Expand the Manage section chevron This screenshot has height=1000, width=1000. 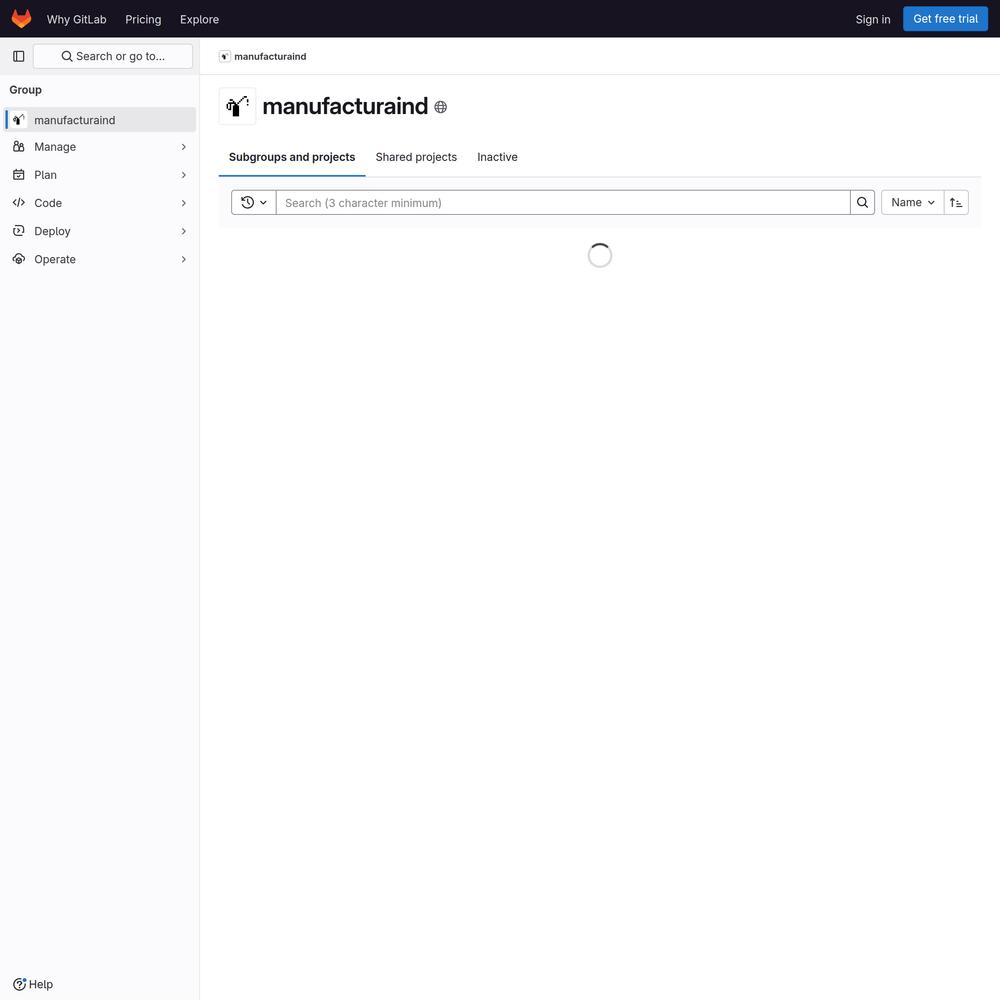pyautogui.click(x=184, y=147)
